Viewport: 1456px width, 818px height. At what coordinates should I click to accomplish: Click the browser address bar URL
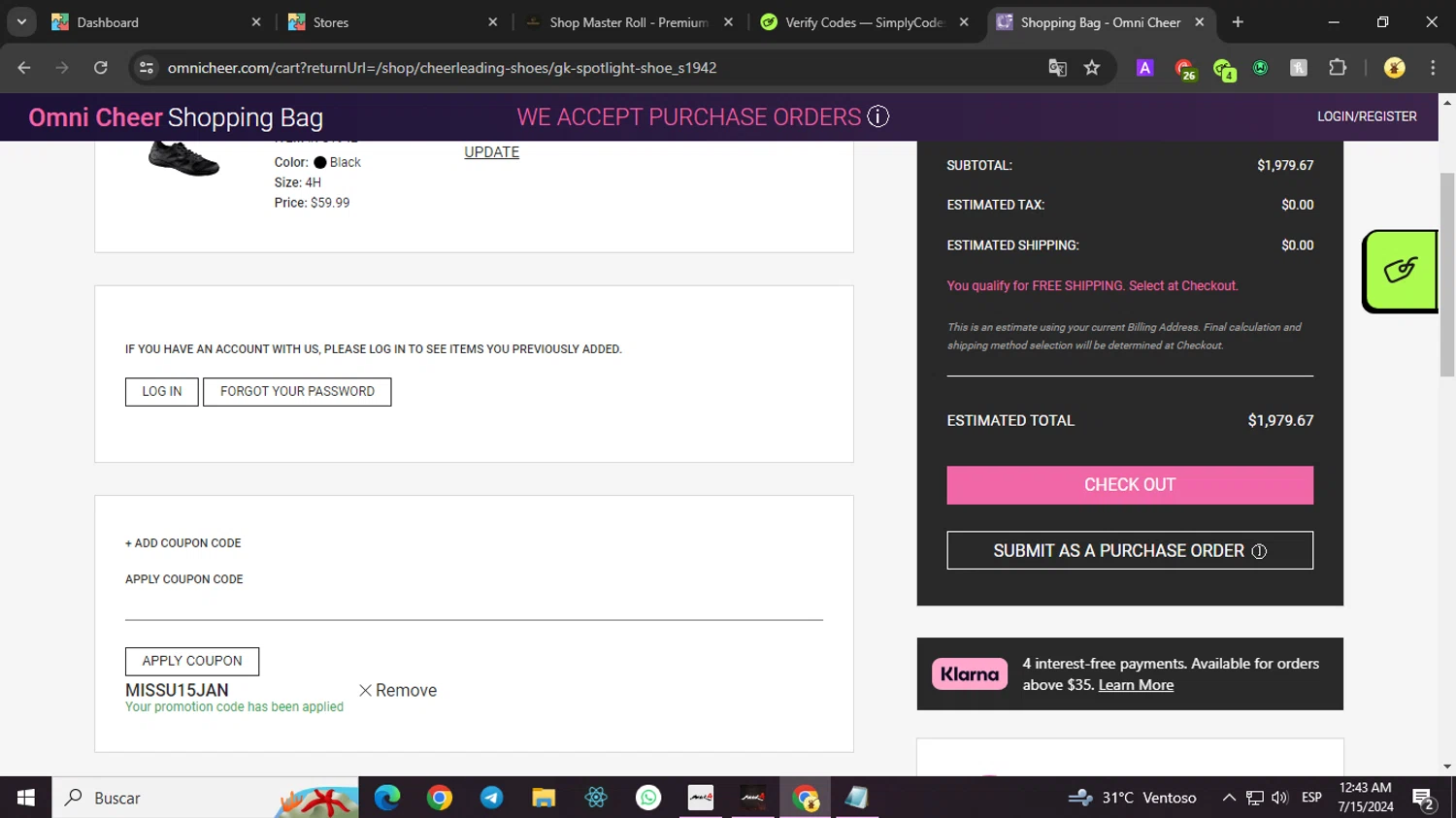tap(442, 68)
